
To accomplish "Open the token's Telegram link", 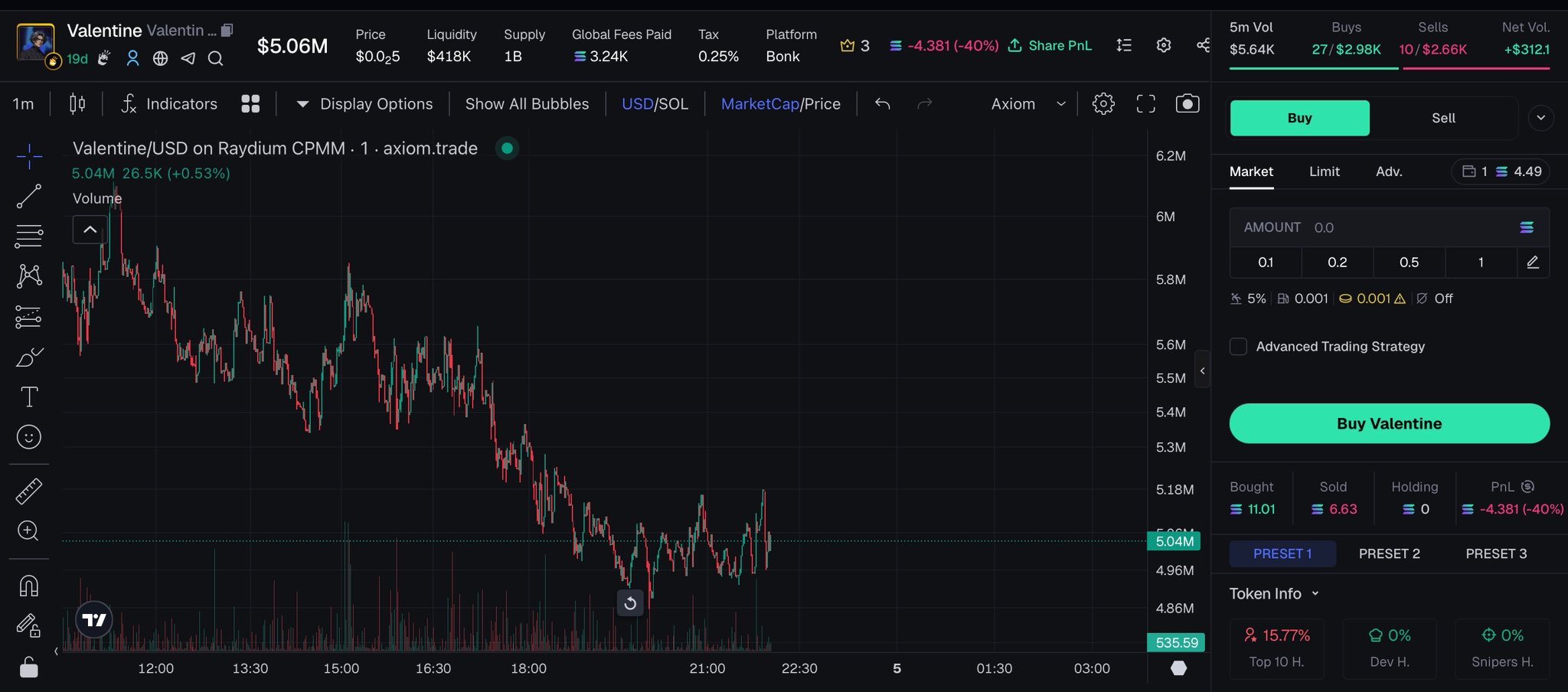I will 188,58.
